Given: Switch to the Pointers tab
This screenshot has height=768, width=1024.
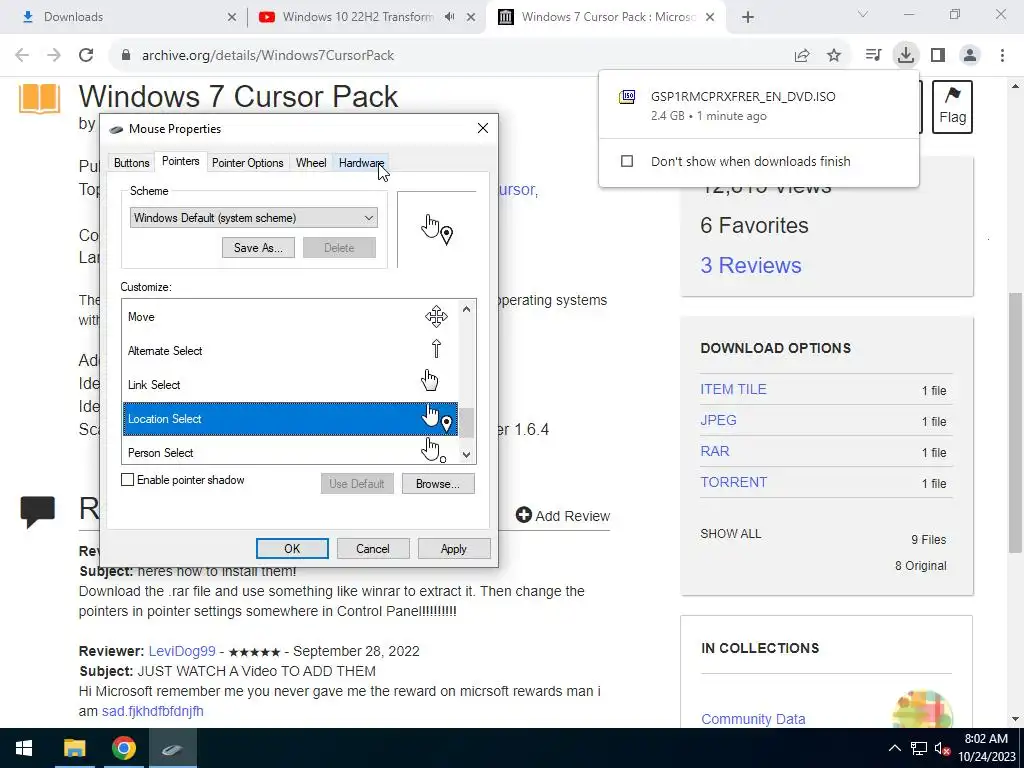Looking at the screenshot, I should 180,161.
